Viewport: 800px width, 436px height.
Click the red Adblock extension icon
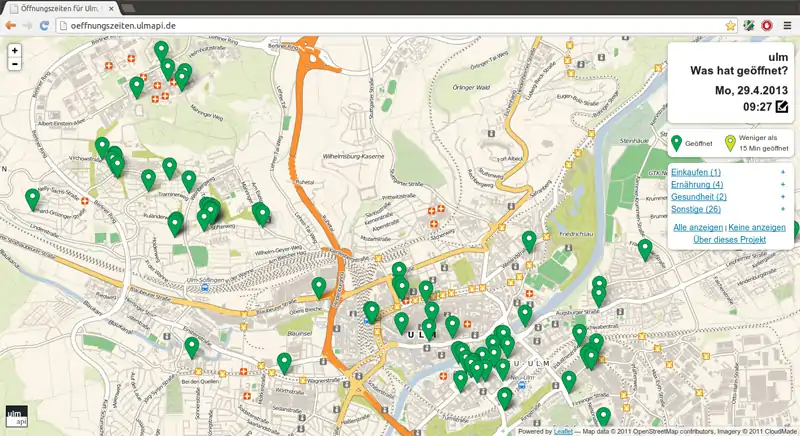(x=767, y=25)
